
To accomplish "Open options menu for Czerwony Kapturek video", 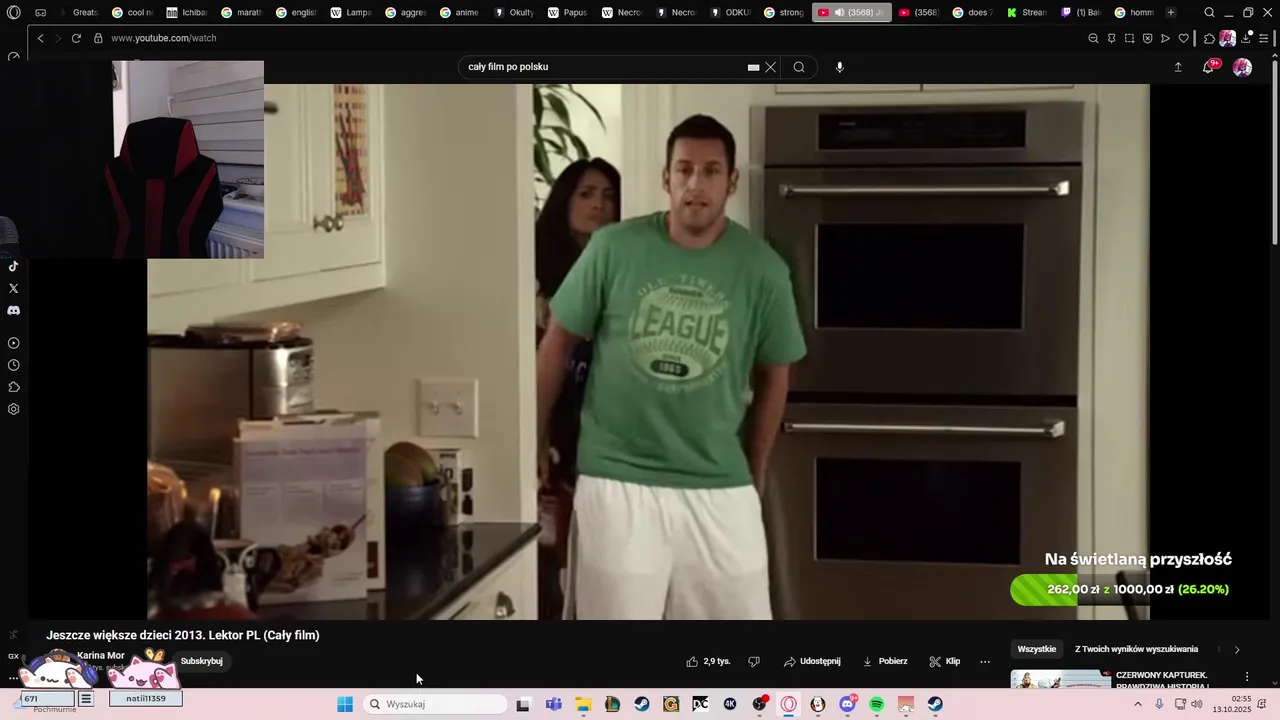I will pyautogui.click(x=1247, y=677).
